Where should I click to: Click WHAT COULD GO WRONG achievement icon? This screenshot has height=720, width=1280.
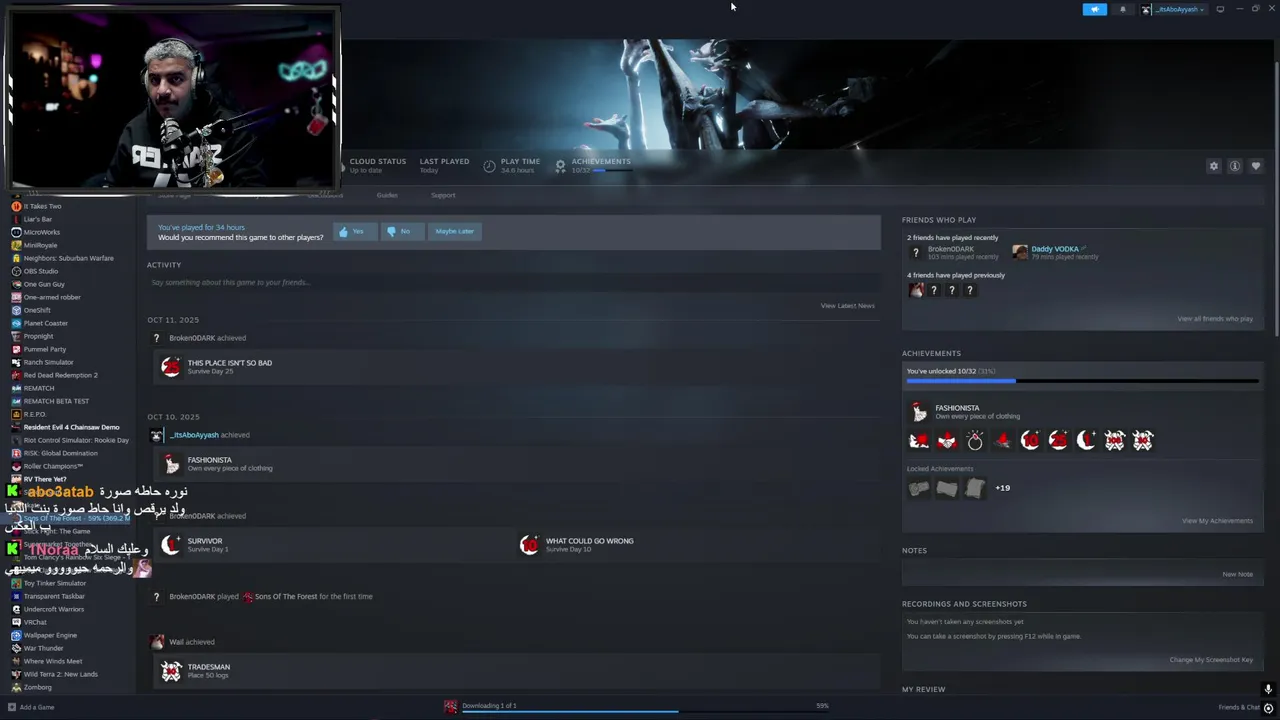coord(529,545)
